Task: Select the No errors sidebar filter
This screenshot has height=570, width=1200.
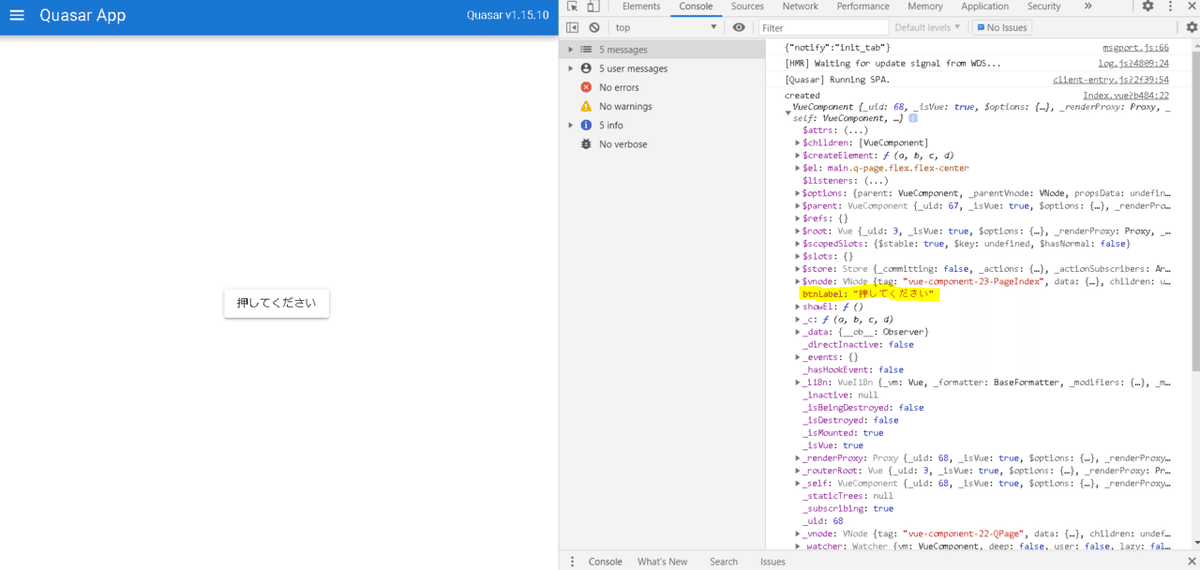Action: 618,87
